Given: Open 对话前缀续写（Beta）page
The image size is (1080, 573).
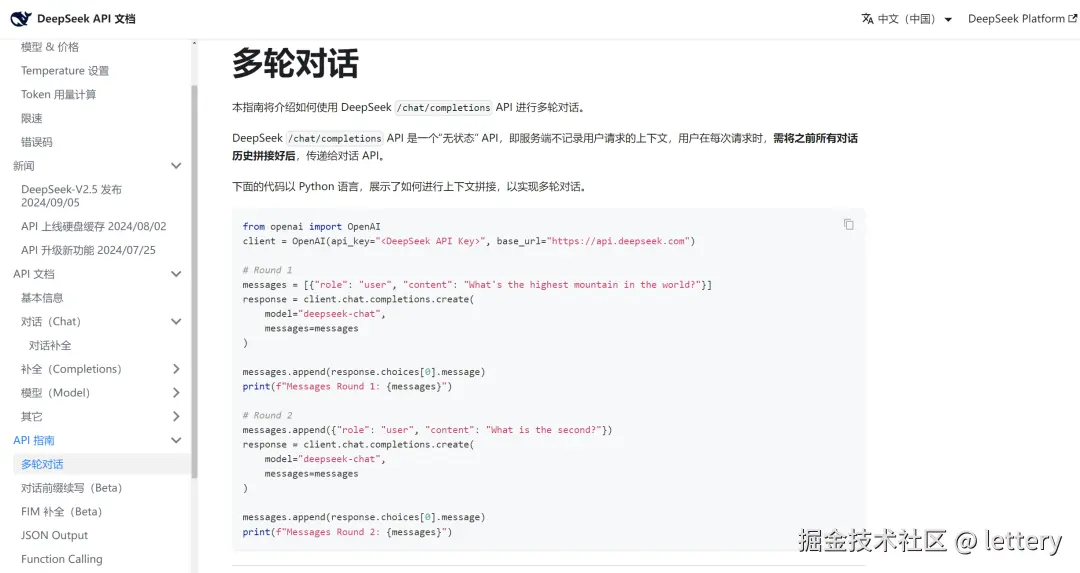Looking at the screenshot, I should coord(72,488).
